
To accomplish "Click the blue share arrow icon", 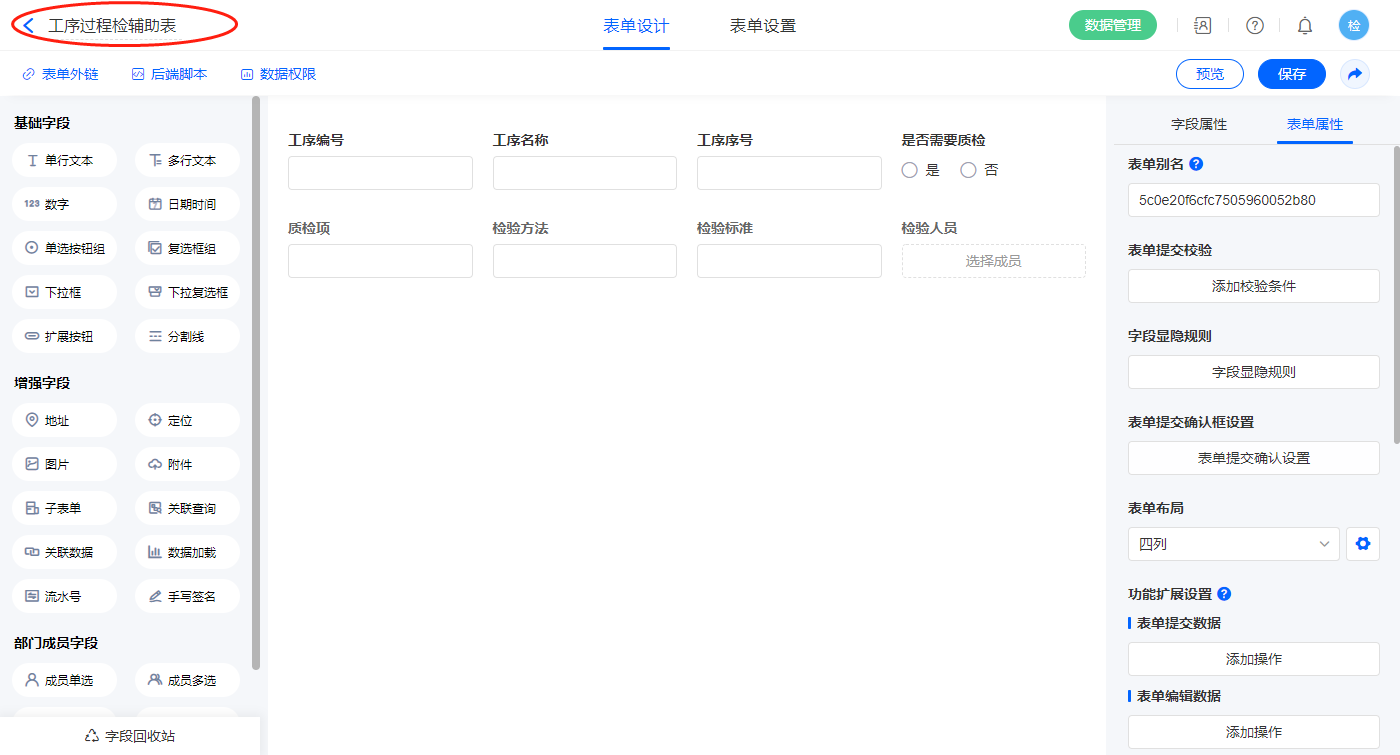I will tap(1355, 74).
